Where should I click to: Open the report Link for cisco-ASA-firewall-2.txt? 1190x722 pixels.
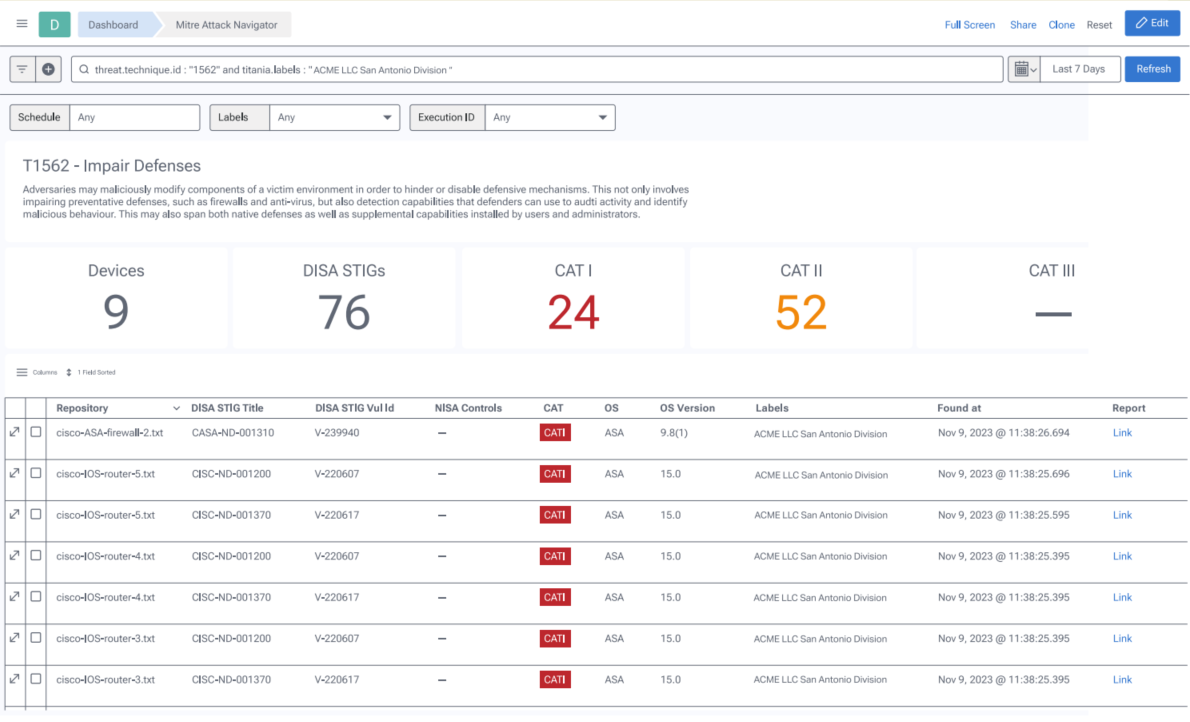pos(1122,433)
